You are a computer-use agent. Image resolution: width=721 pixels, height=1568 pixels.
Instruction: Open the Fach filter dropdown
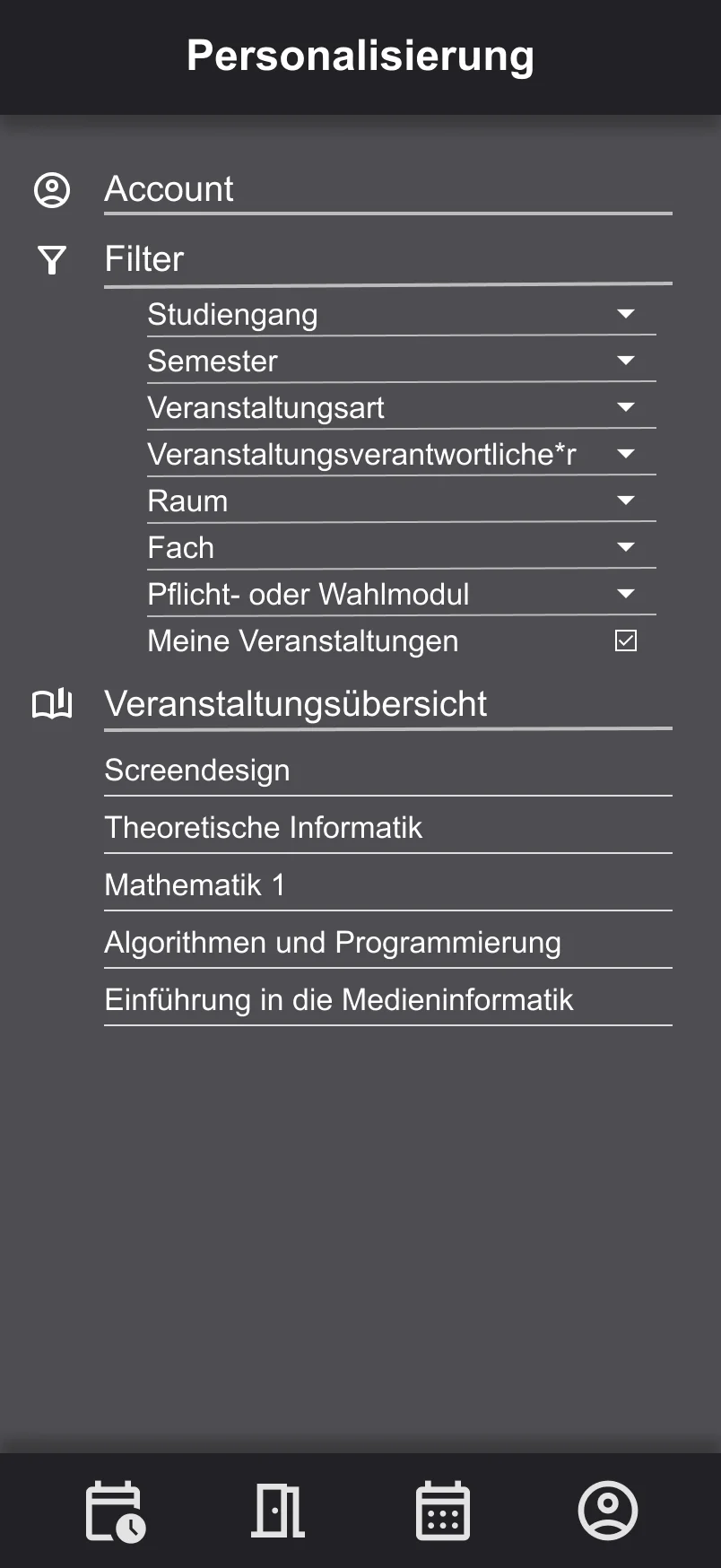626,547
